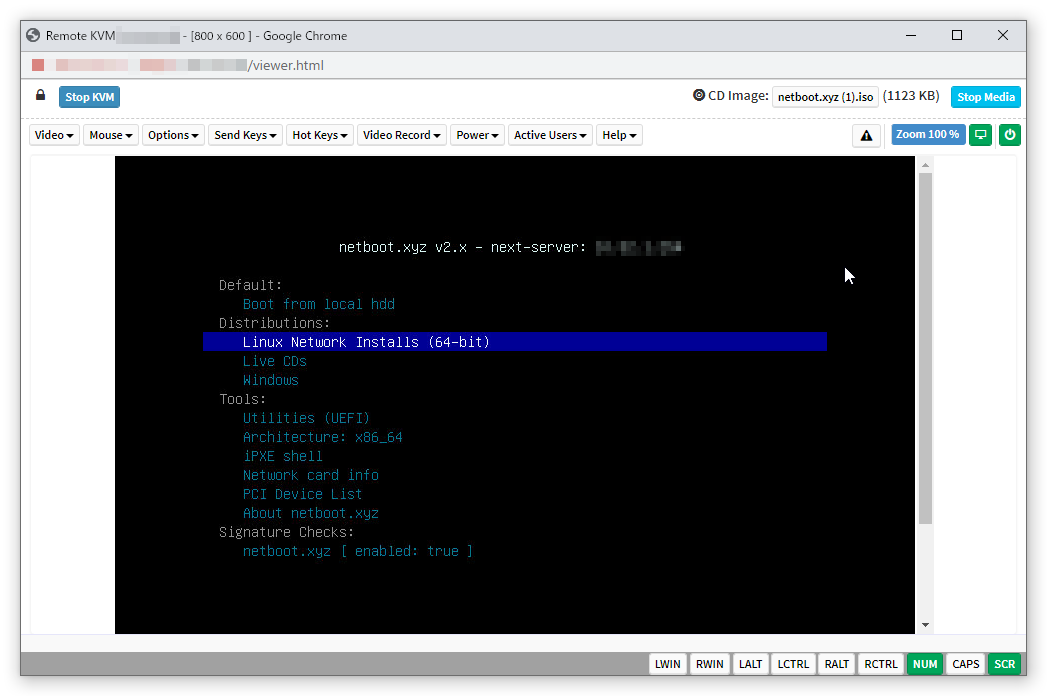This screenshot has height=696, width=1047.
Task: Click the Stop Media button
Action: tap(985, 96)
